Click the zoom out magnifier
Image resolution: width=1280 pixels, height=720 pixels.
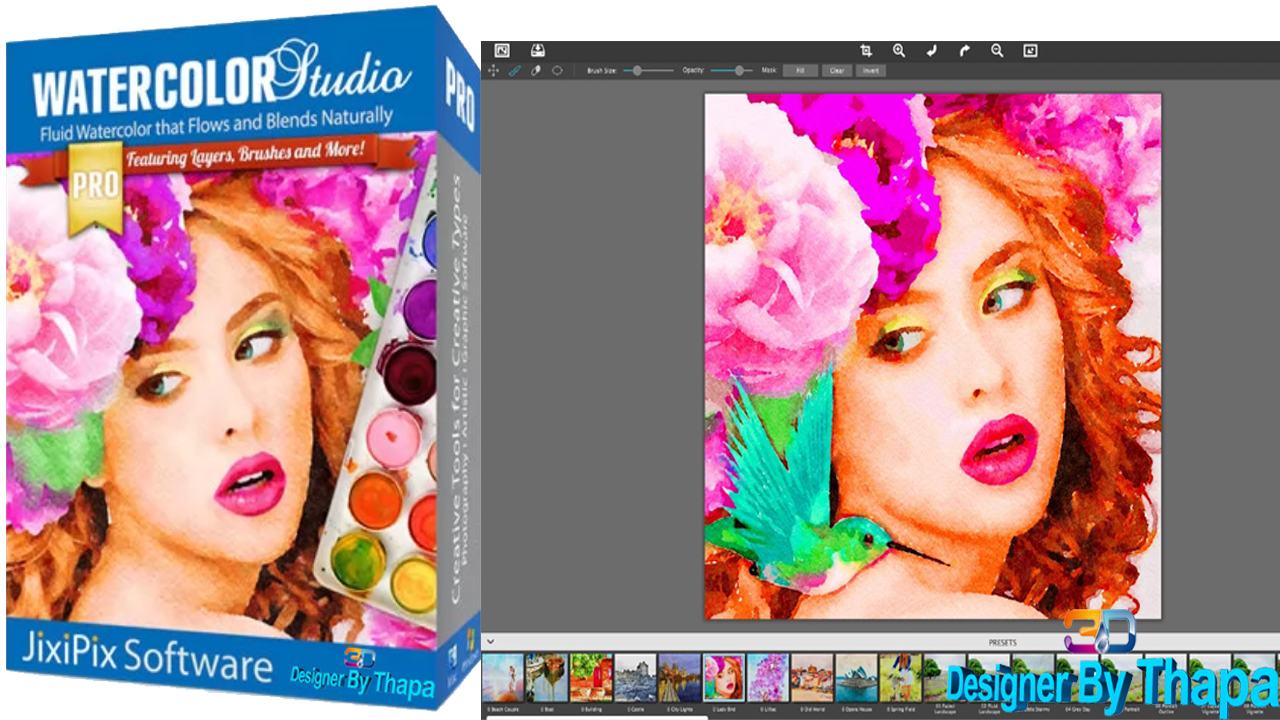pos(997,50)
